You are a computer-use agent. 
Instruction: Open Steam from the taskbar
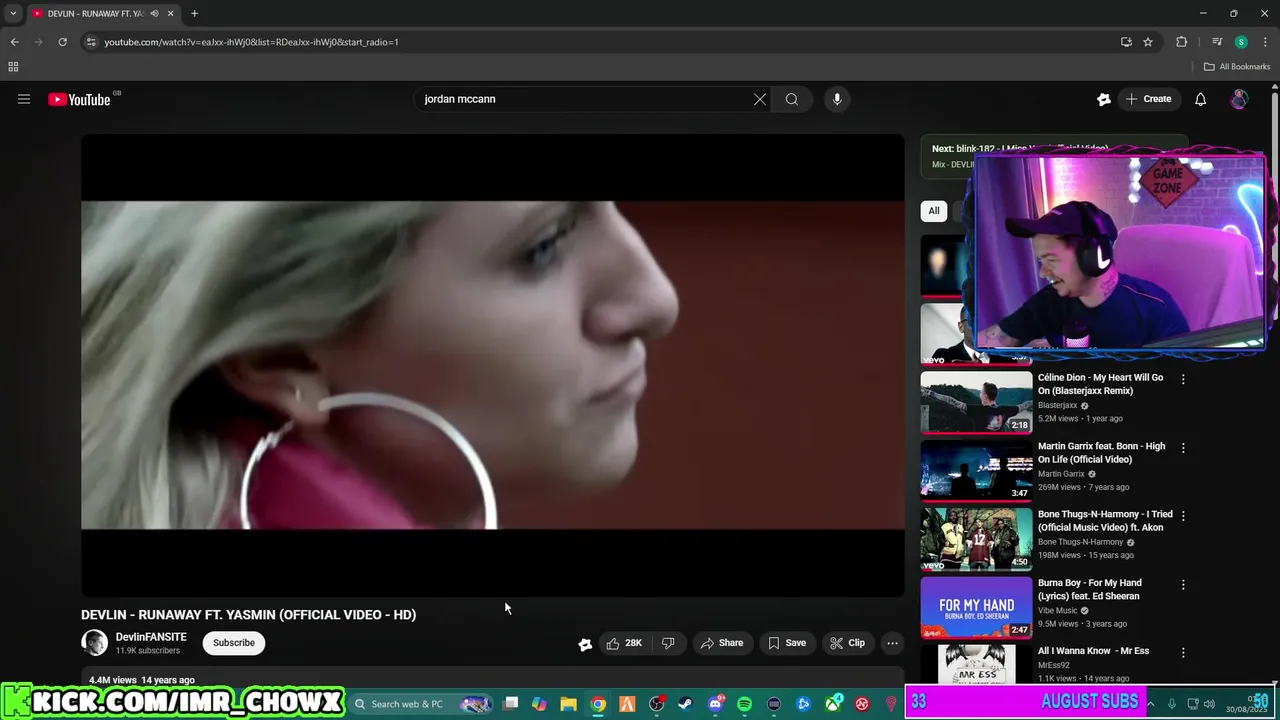tap(685, 704)
